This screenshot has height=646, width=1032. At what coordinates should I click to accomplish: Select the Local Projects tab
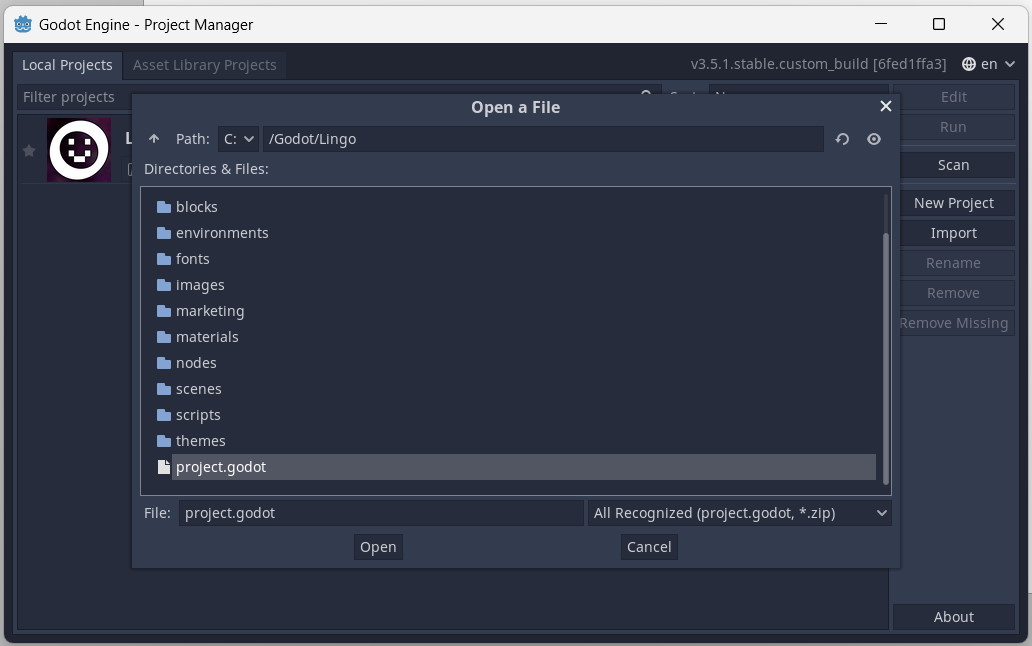pos(67,65)
